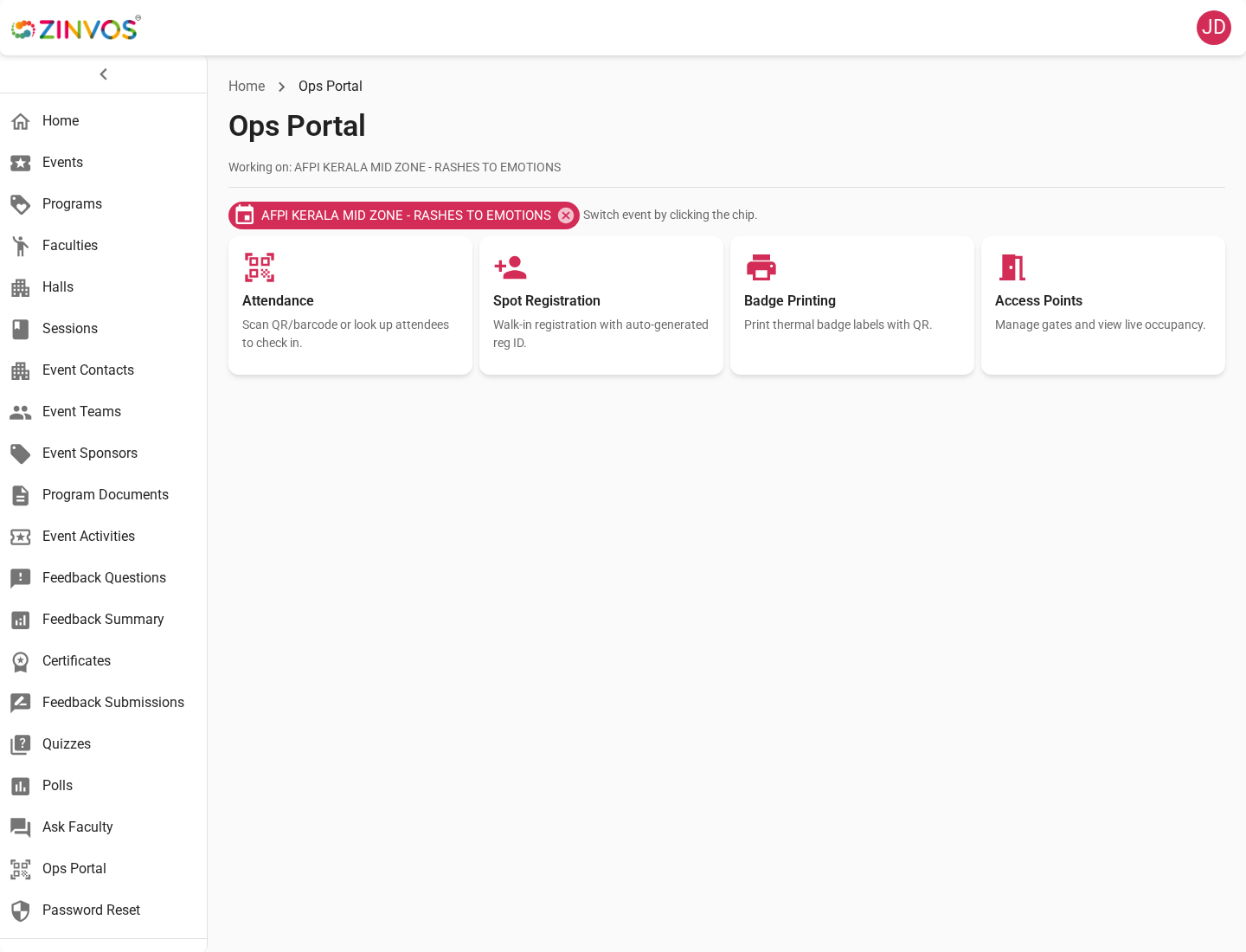This screenshot has height=952, width=1246.
Task: Open Event Contacts in the sidebar
Action: click(104, 370)
